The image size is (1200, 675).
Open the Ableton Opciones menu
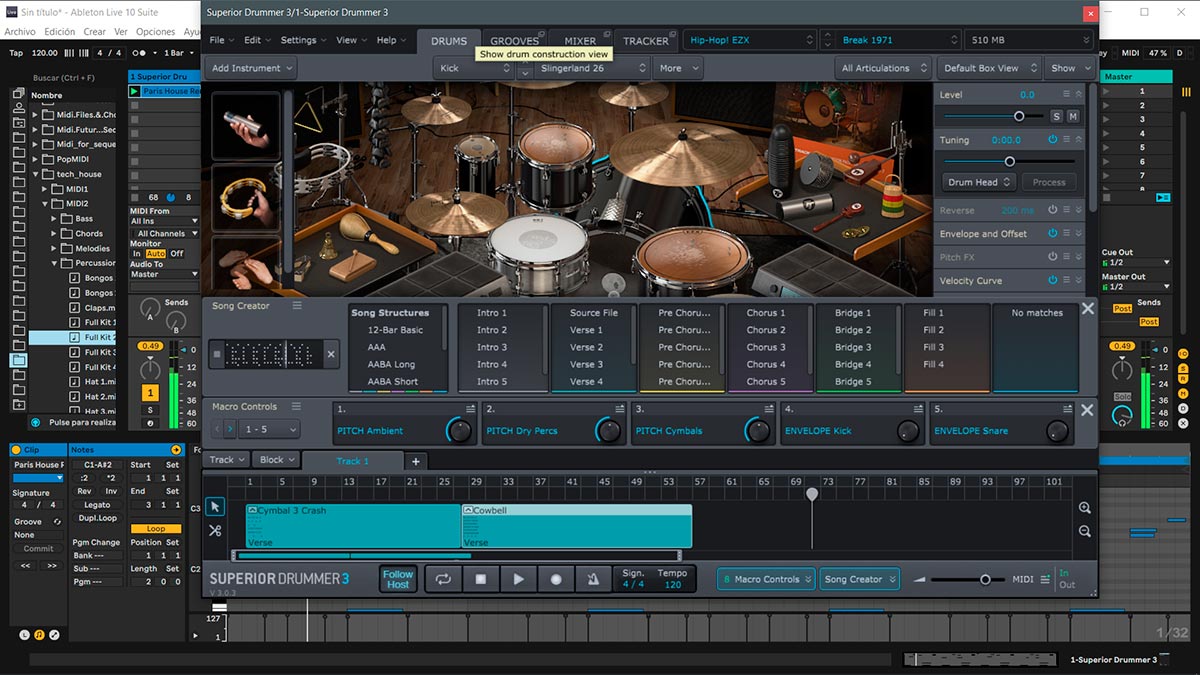[x=155, y=32]
